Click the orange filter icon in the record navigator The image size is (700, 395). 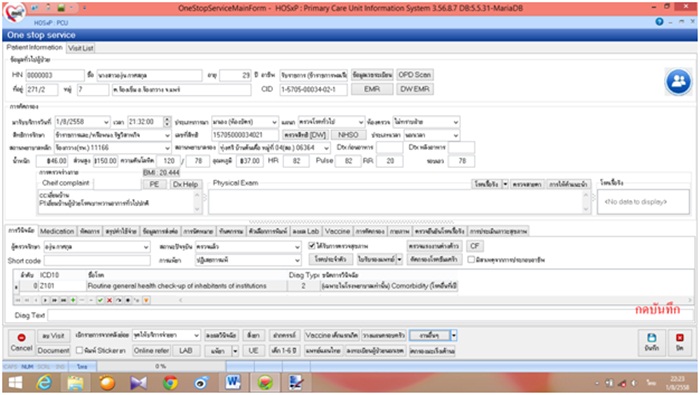click(146, 300)
